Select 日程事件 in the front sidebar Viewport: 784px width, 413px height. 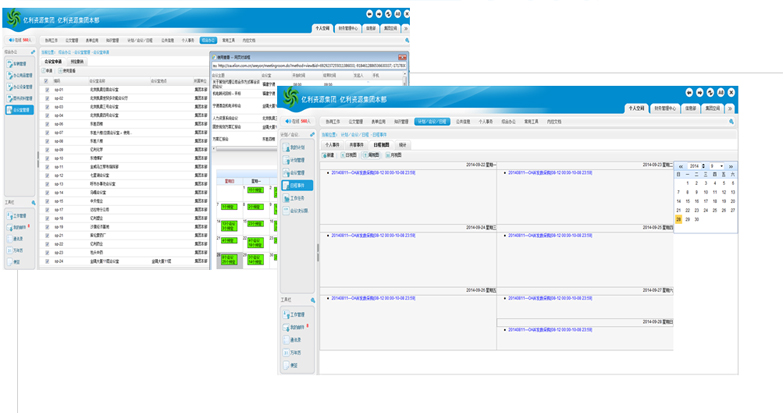tap(298, 186)
